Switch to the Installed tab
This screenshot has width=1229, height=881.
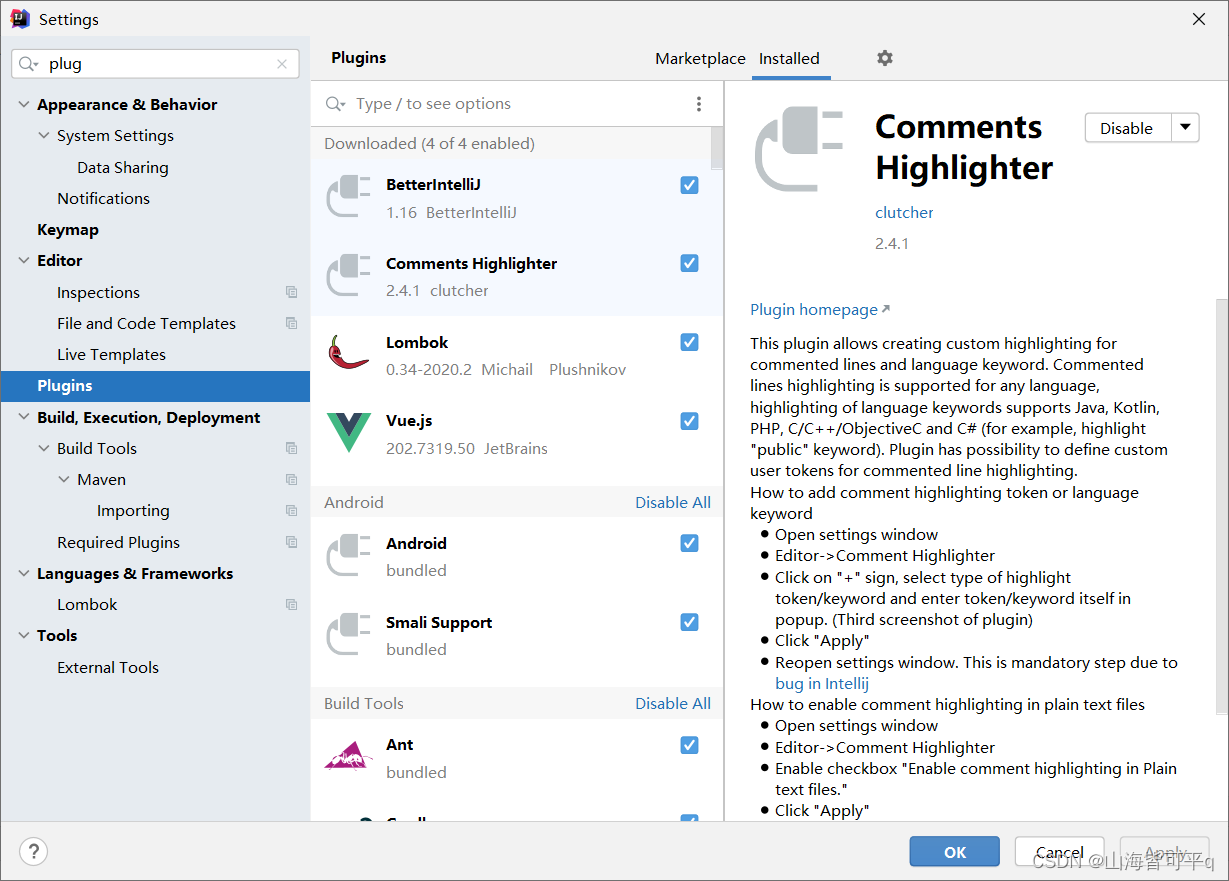pos(789,58)
